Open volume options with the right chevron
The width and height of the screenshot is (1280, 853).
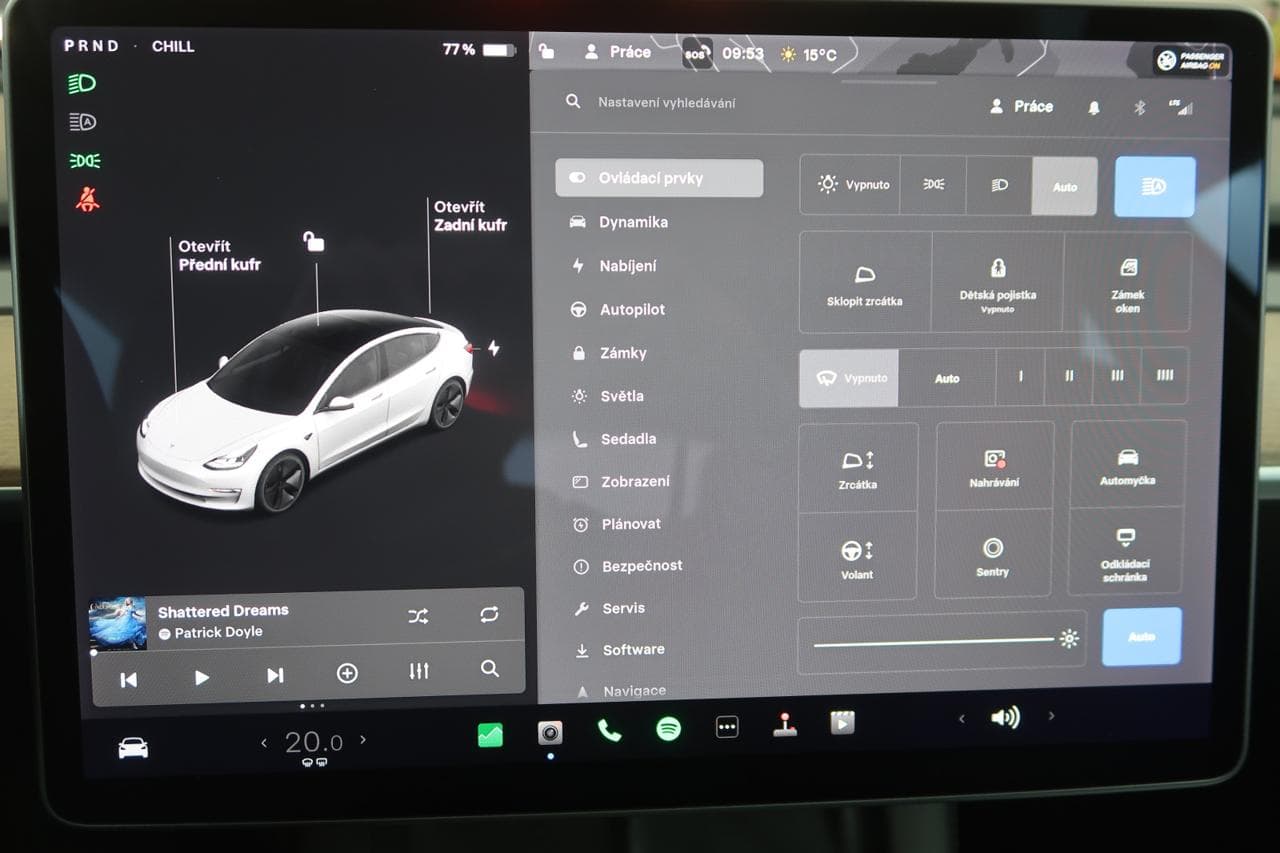point(1051,717)
